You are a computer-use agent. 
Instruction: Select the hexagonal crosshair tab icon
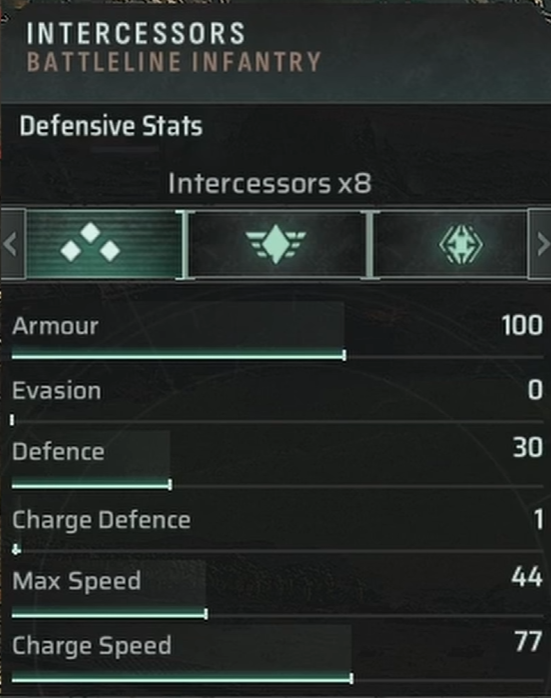[461, 244]
